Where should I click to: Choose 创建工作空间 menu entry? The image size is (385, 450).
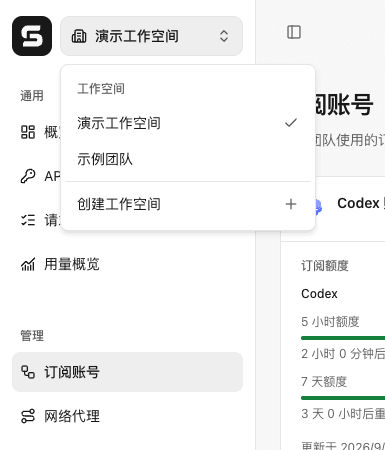click(x=188, y=204)
